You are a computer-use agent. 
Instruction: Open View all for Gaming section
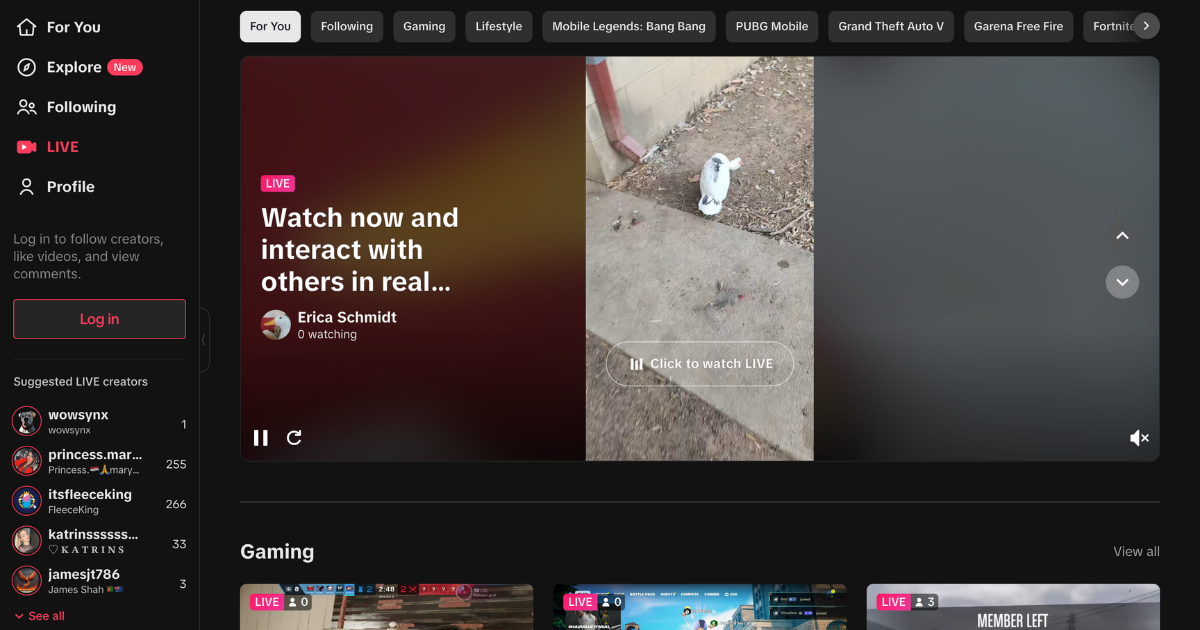pyautogui.click(x=1136, y=551)
